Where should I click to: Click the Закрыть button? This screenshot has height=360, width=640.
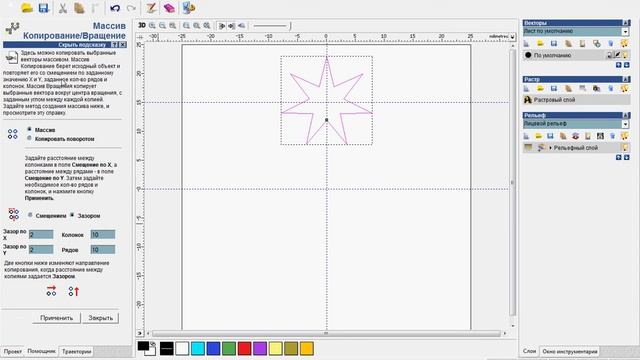coord(100,318)
